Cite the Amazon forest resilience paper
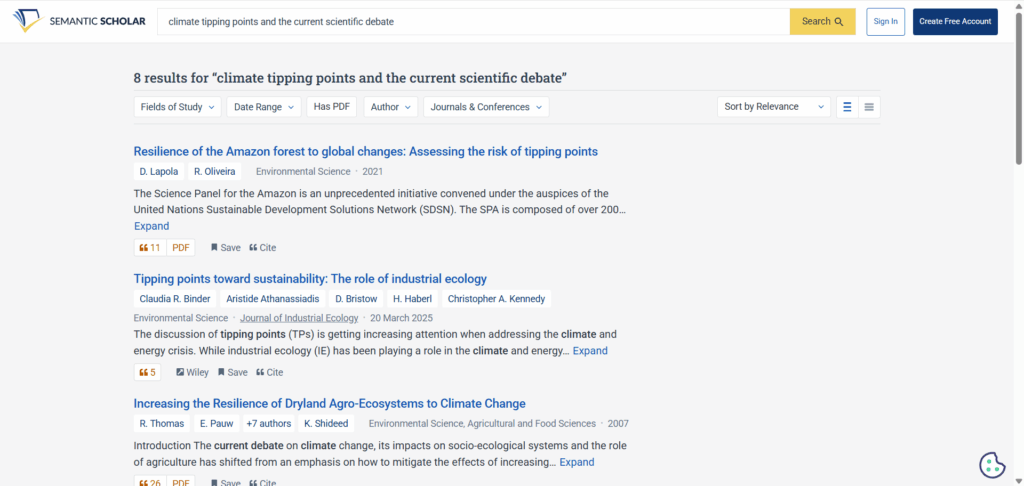The image size is (1024, 486). (x=263, y=248)
